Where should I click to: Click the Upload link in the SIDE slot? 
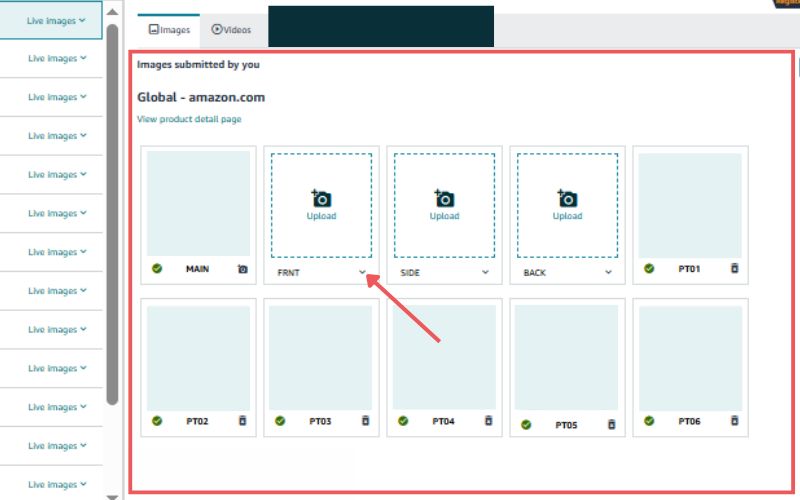click(444, 216)
